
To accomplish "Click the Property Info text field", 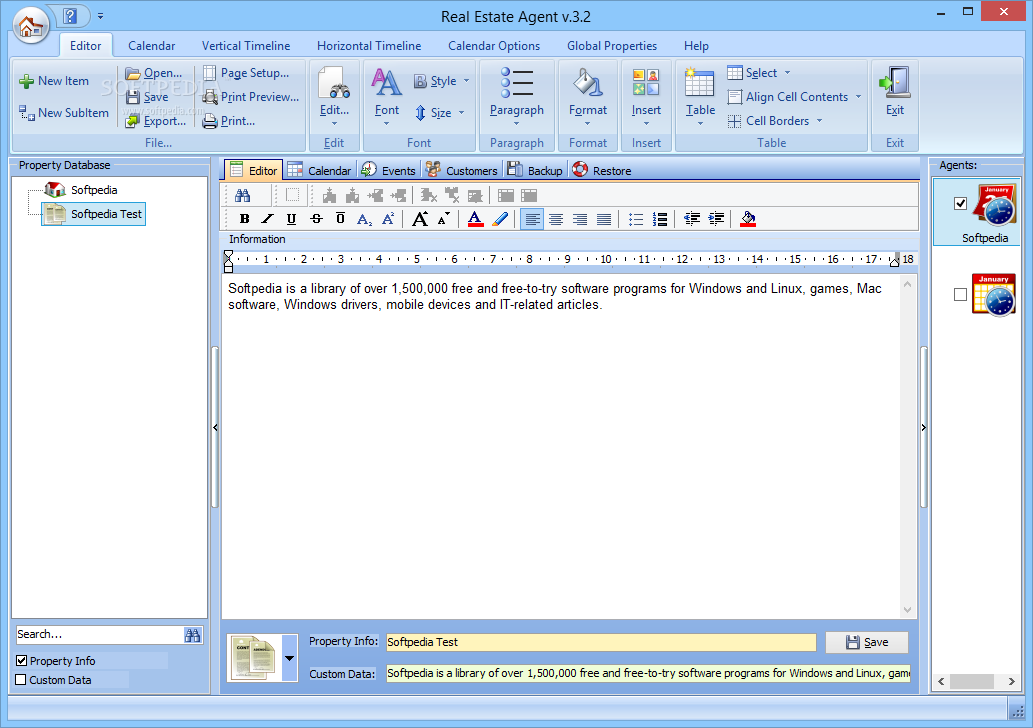I will [x=601, y=642].
